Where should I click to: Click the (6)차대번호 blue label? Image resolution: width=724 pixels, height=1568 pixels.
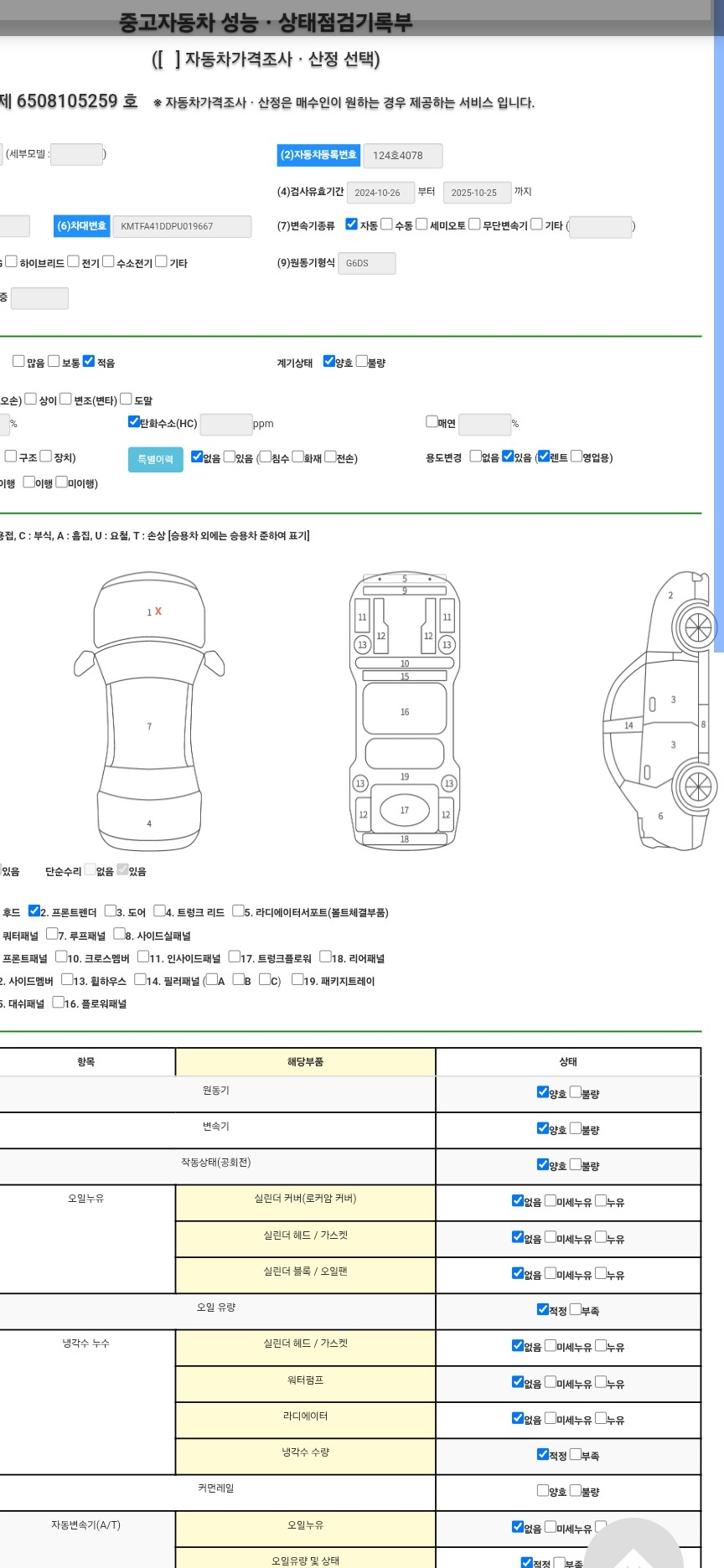(81, 226)
